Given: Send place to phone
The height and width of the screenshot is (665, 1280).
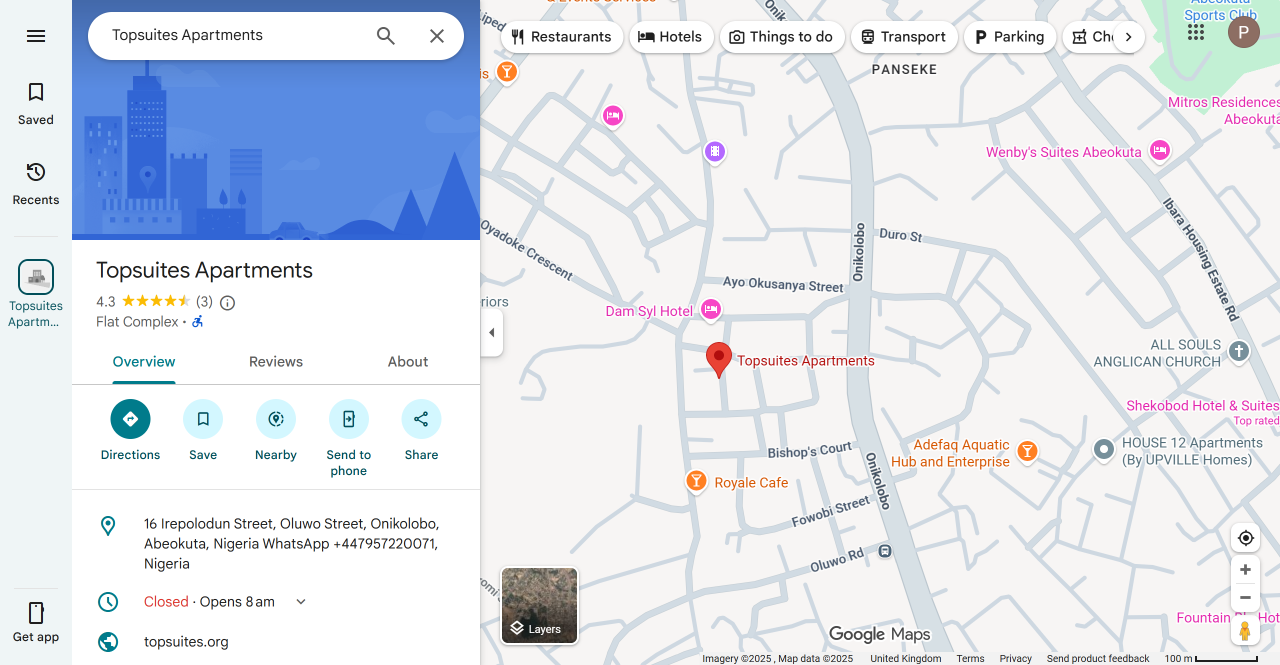Looking at the screenshot, I should pos(349,438).
